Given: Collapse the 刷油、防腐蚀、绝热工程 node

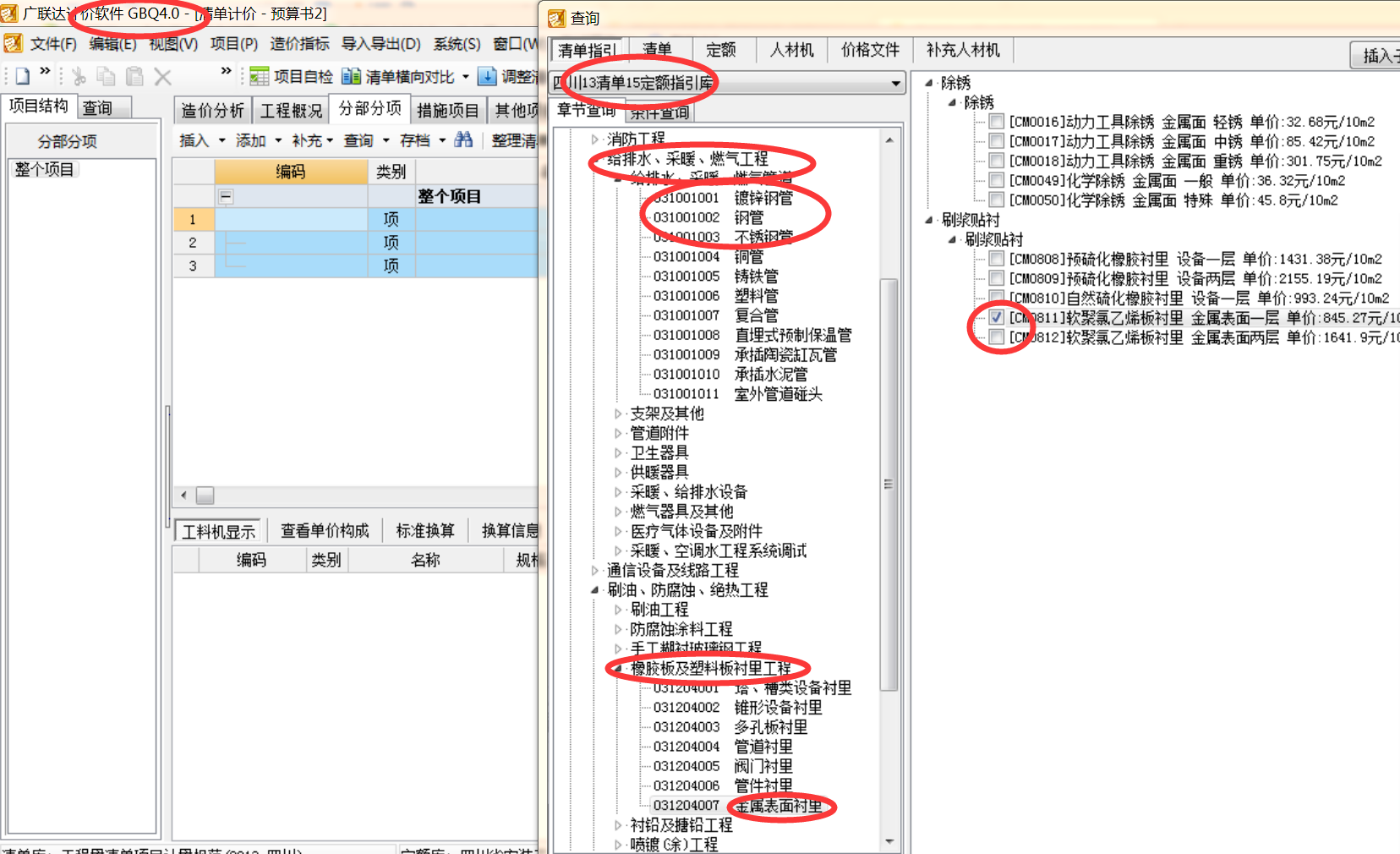Looking at the screenshot, I should coord(595,589).
